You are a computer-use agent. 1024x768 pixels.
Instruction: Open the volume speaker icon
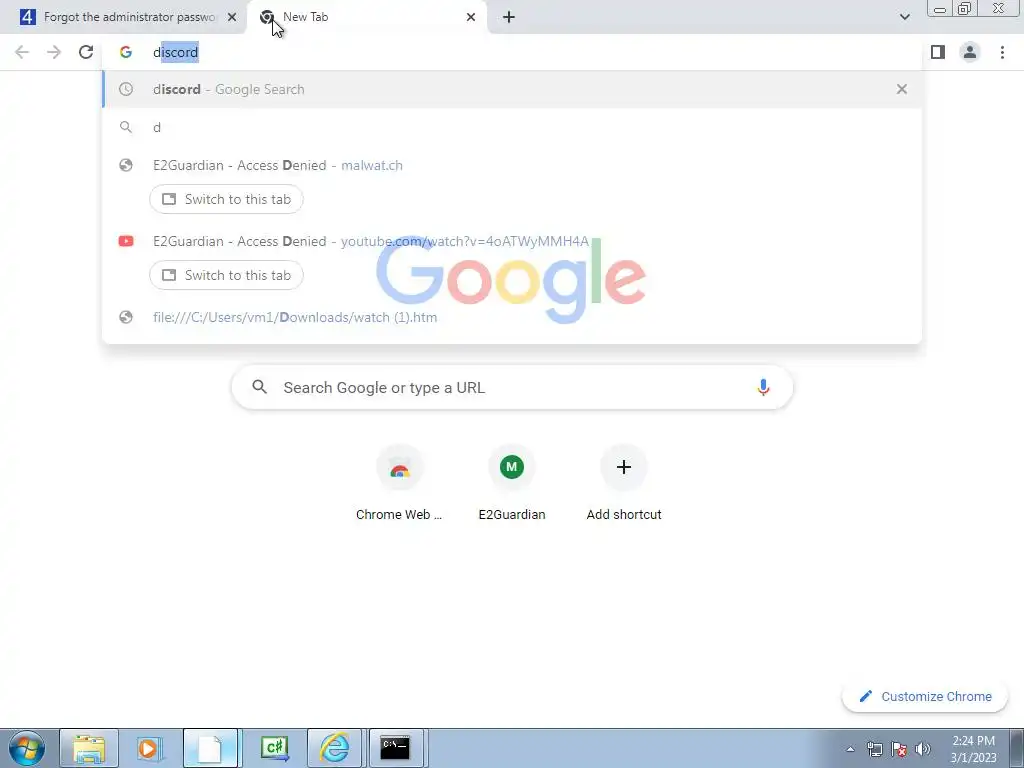923,749
